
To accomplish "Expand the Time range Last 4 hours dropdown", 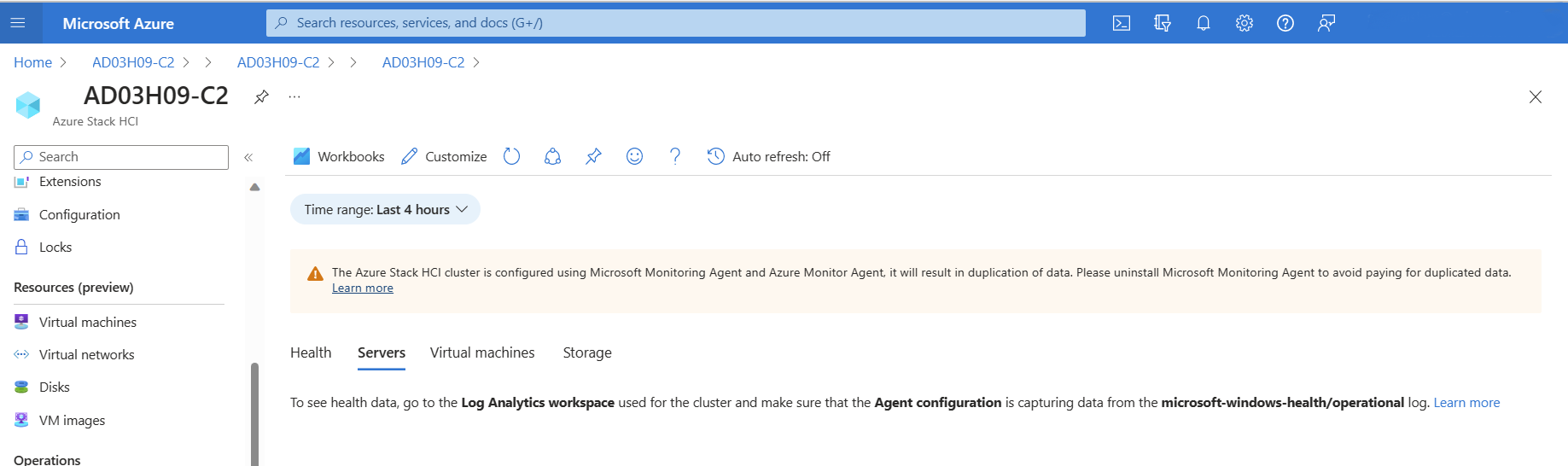I will click(x=385, y=209).
